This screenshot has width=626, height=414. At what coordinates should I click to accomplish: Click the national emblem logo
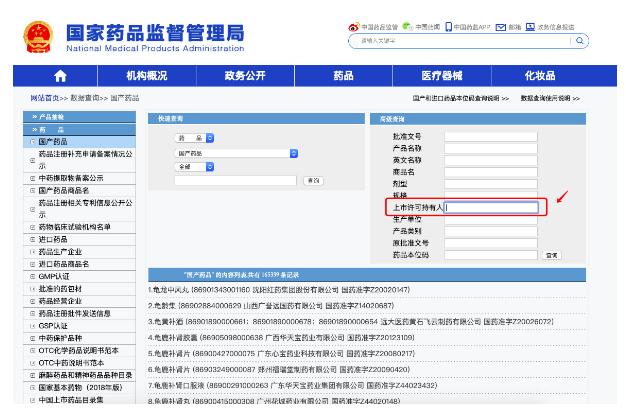38,37
